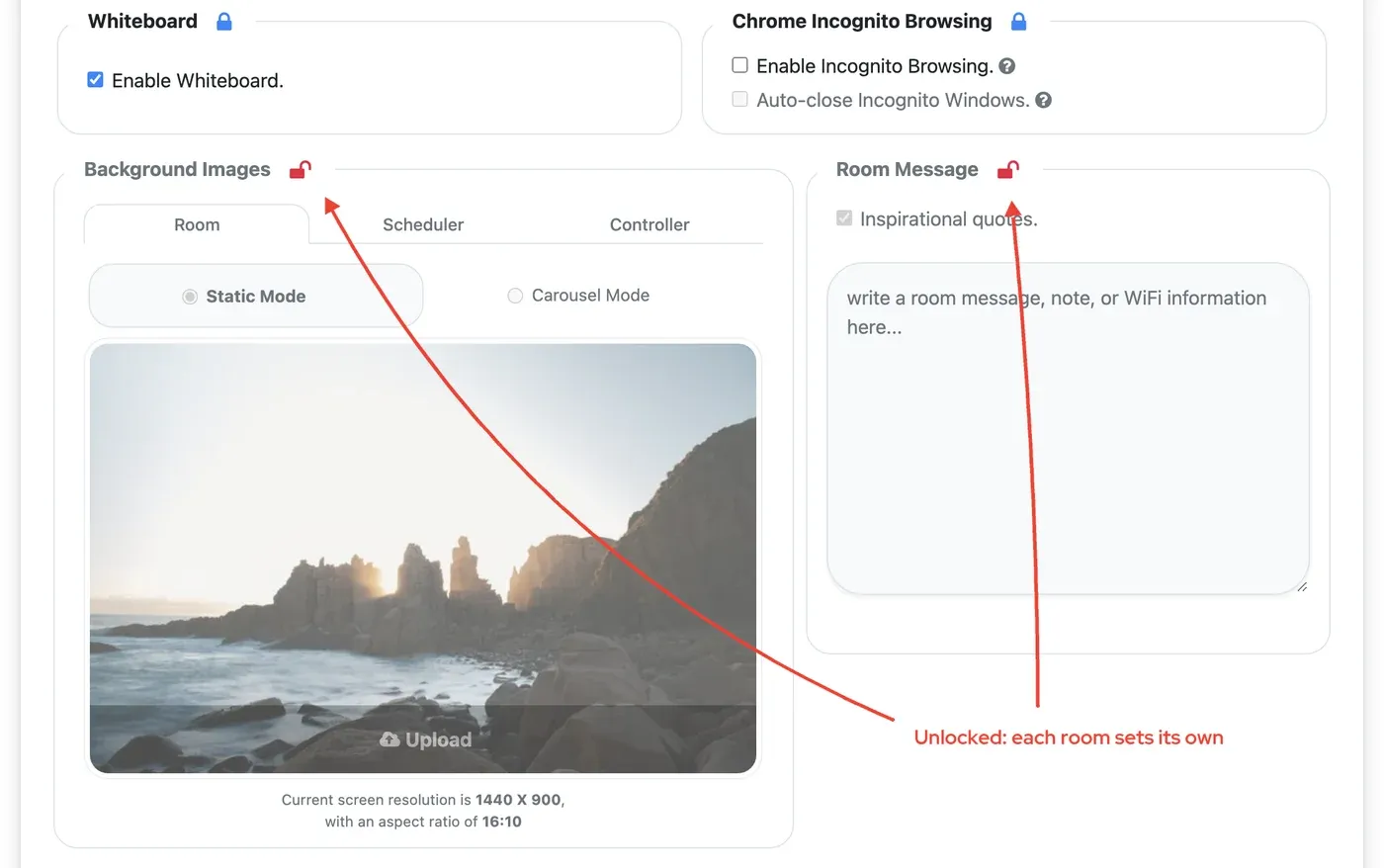Toggle the Inspirational quotes checkbox
Viewport: 1384px width, 868px height.
[x=844, y=217]
